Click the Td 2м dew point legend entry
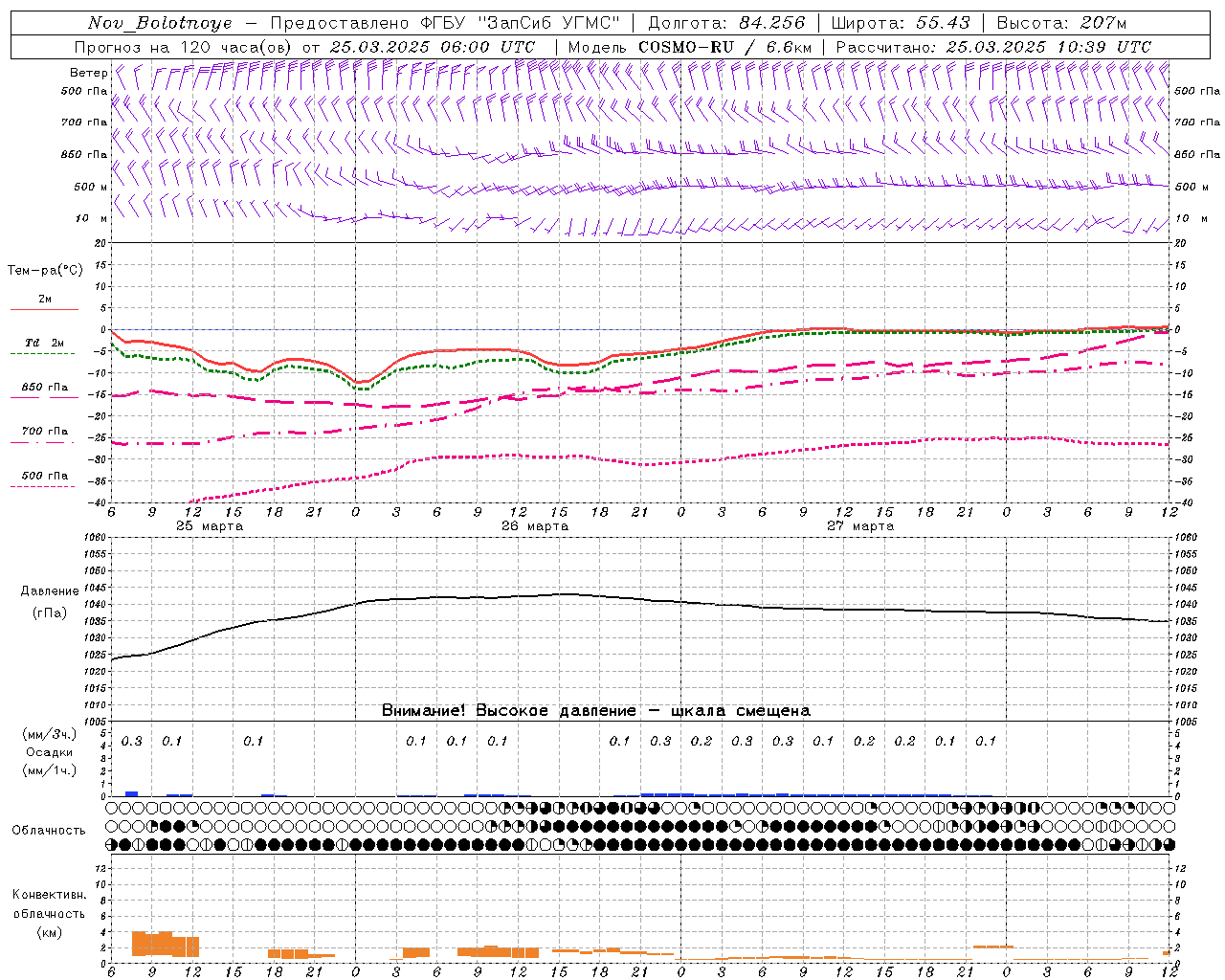 (x=44, y=346)
